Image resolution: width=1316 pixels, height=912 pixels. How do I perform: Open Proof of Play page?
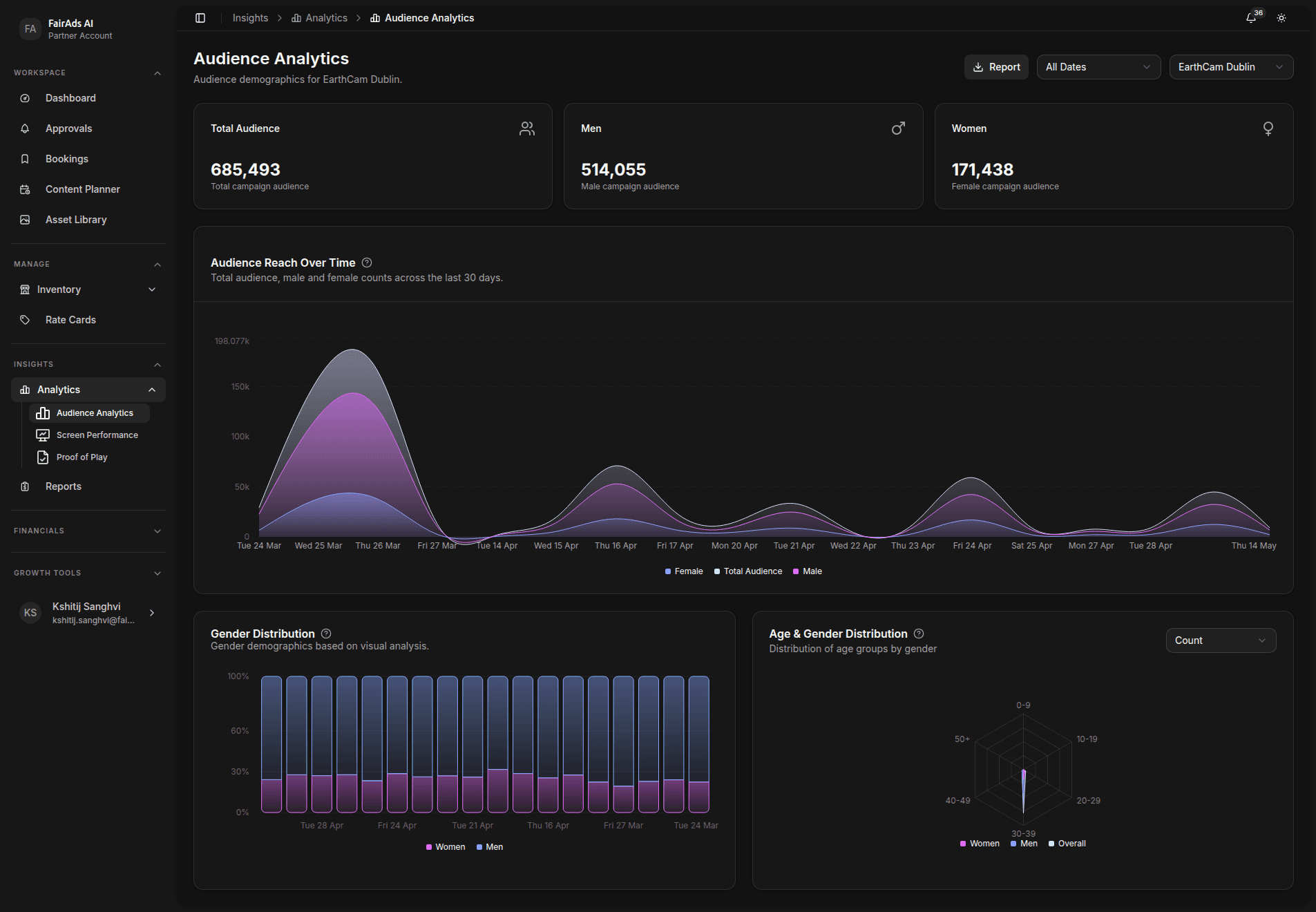coord(90,457)
